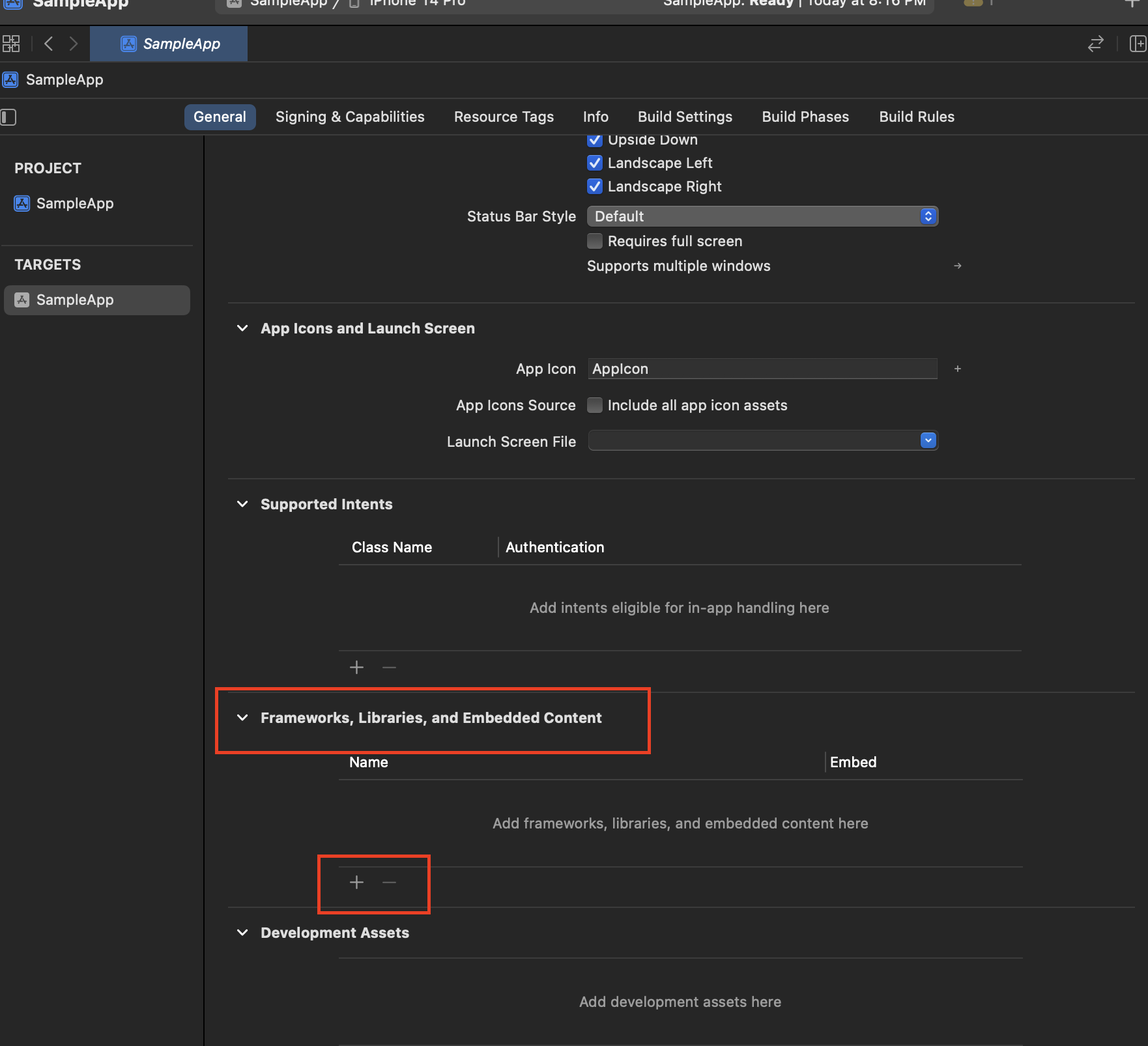Select SampleApp under TARGETS
1148x1046 pixels.
(x=97, y=300)
